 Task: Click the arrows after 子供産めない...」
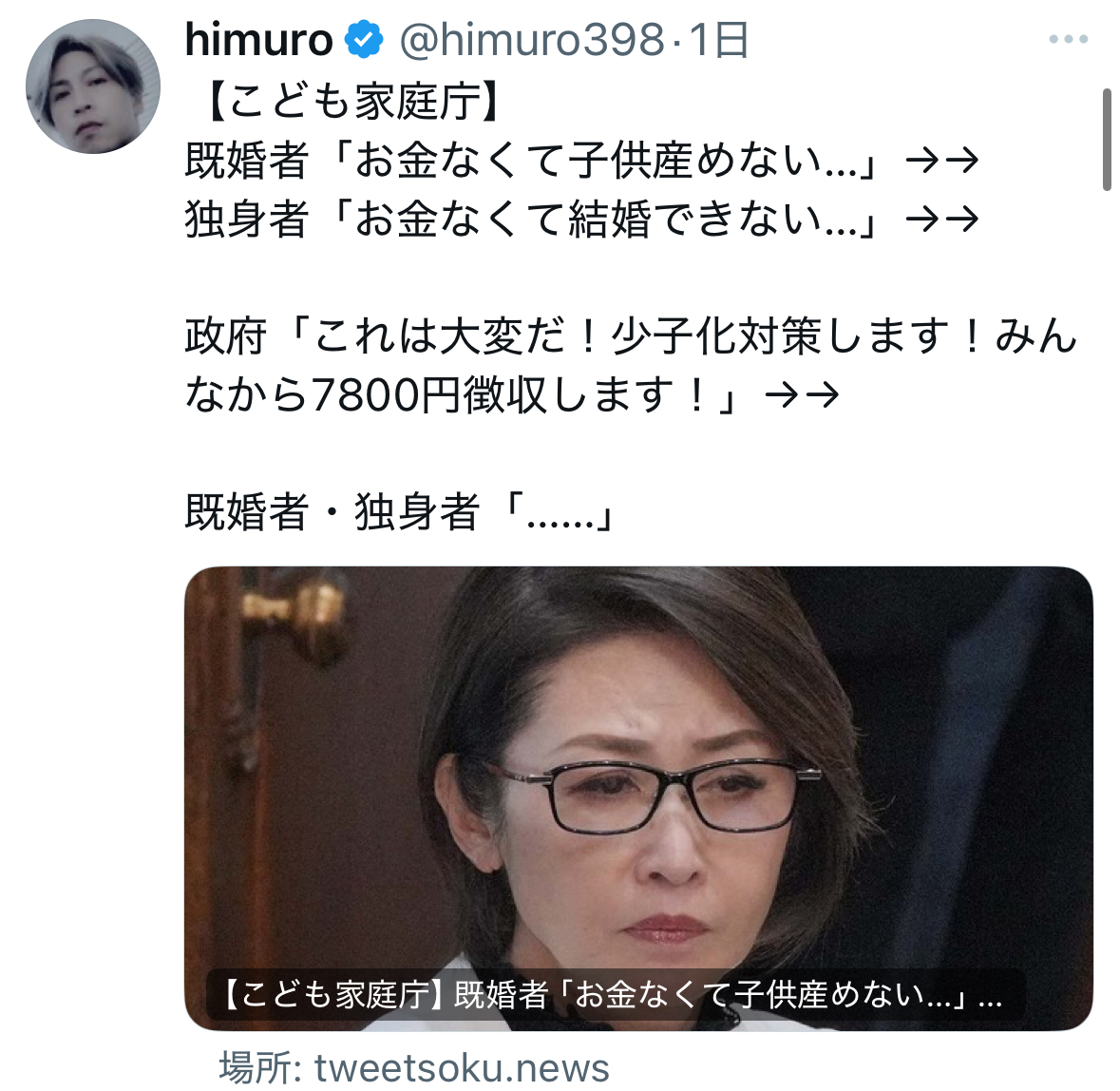click(942, 160)
